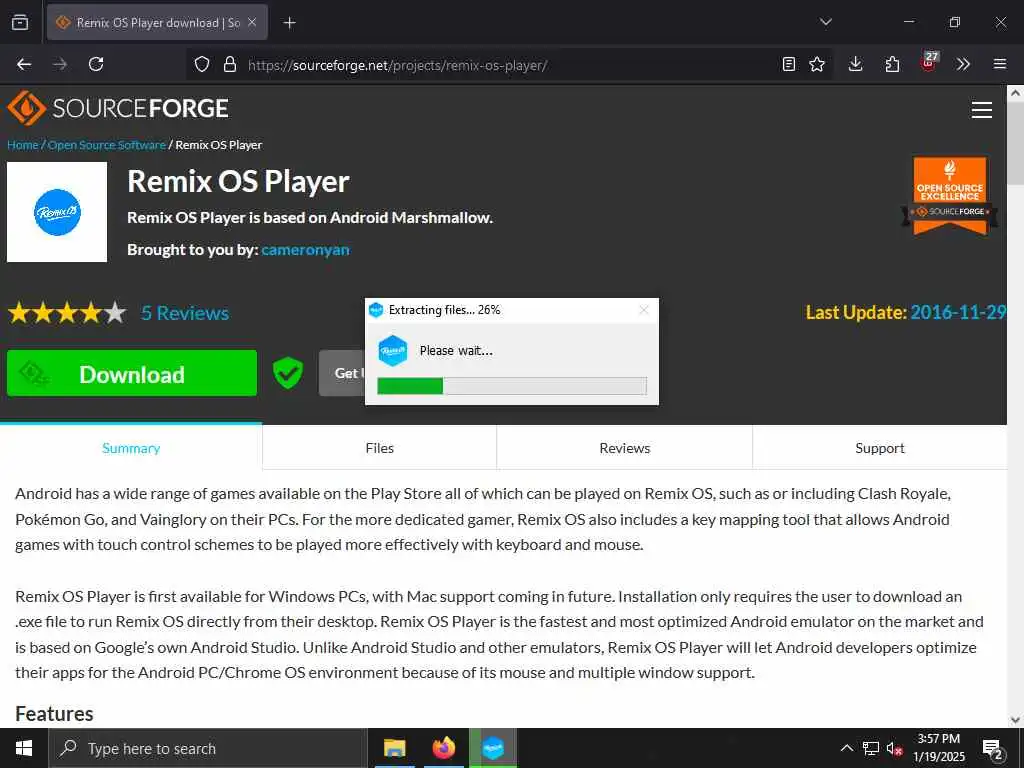Open File Explorer from taskbar

394,748
